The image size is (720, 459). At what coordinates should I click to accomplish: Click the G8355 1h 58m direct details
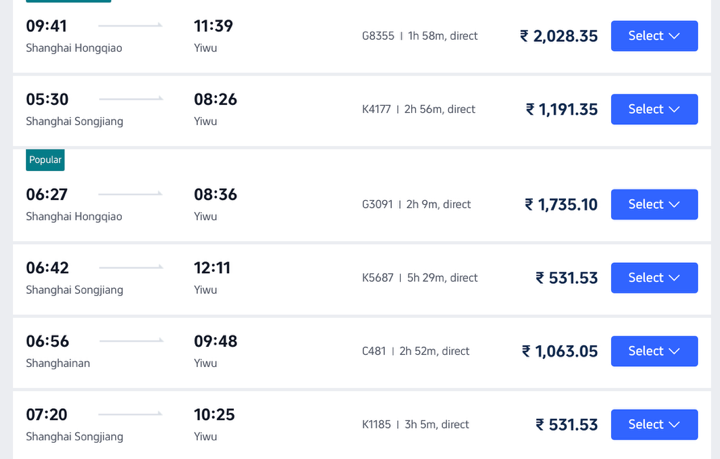(419, 36)
